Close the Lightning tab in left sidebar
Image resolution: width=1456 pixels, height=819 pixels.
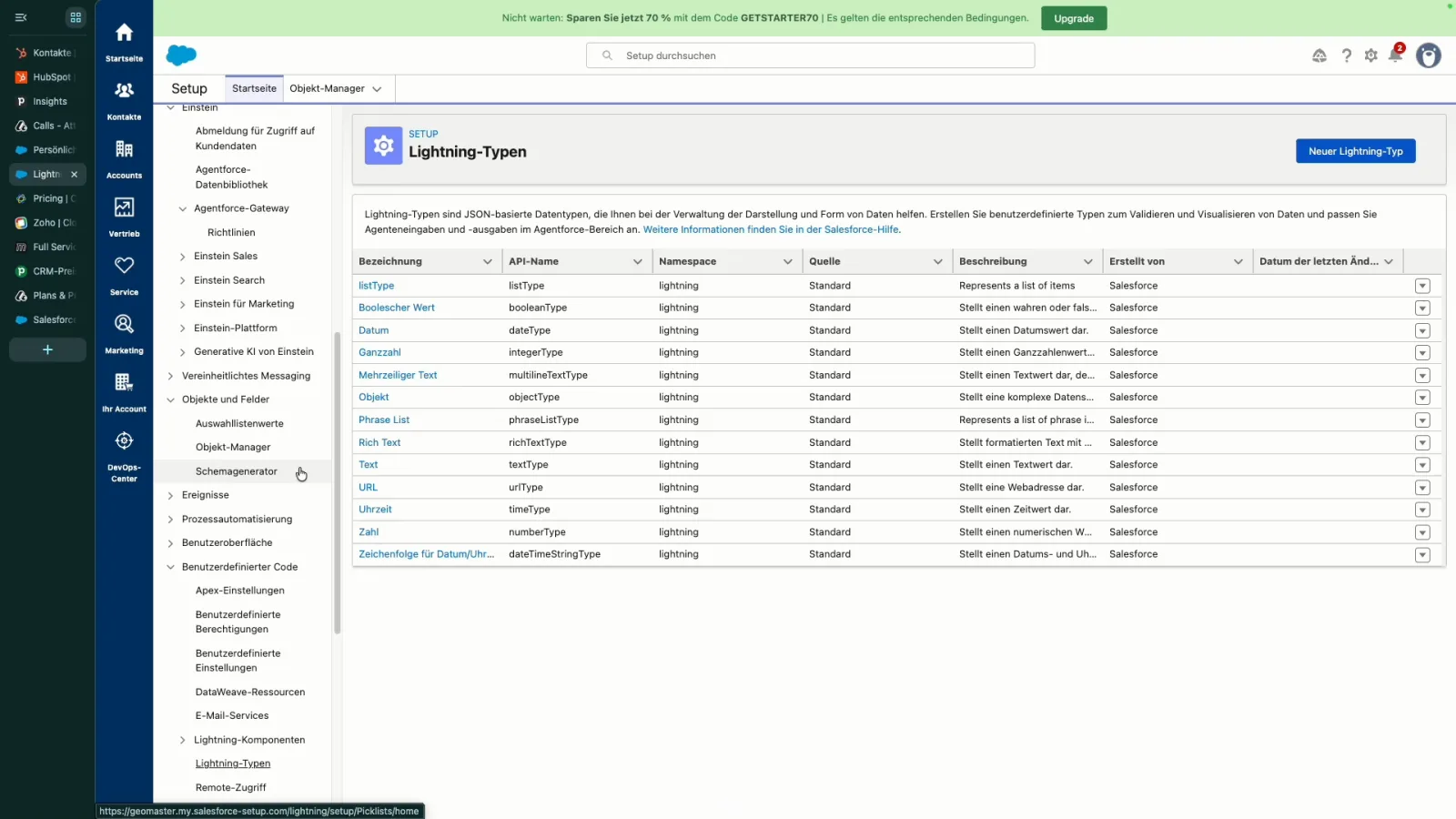coord(75,174)
